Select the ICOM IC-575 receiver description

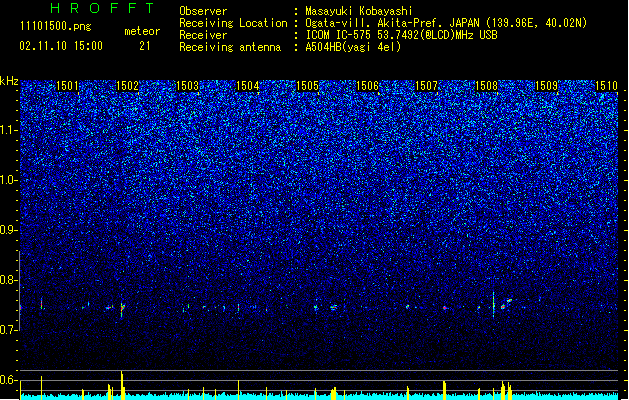402,35
